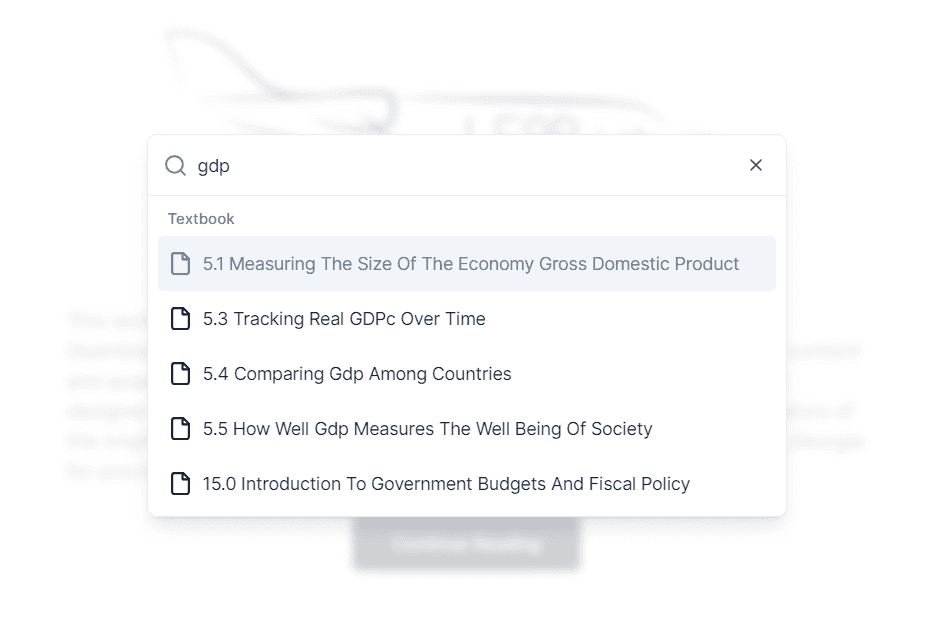Click the typed "gdp" query text

[x=214, y=166]
